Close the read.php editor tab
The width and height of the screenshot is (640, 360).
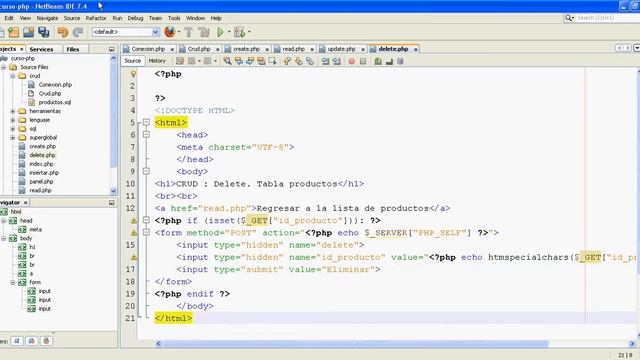tap(312, 49)
